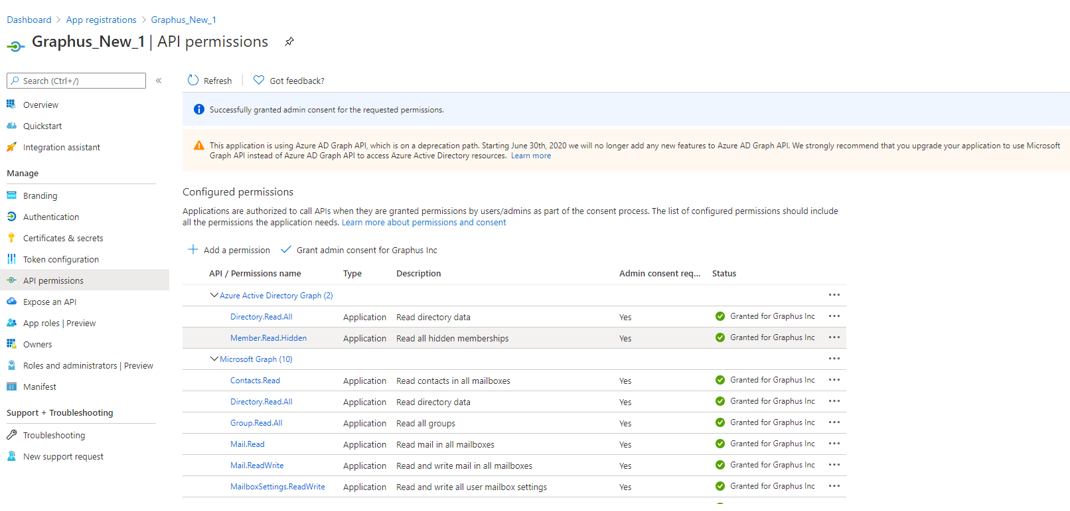1070x511 pixels.
Task: Click the Troubleshooting wrench icon
Action: pos(11,435)
